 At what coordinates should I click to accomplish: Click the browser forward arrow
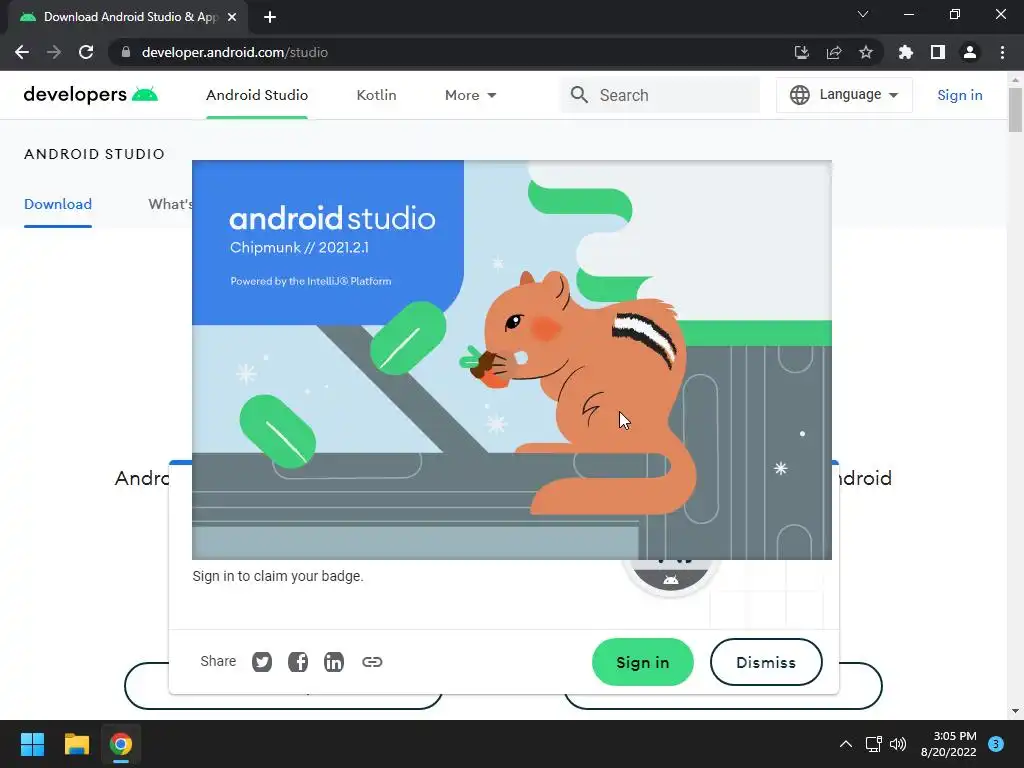click(54, 52)
